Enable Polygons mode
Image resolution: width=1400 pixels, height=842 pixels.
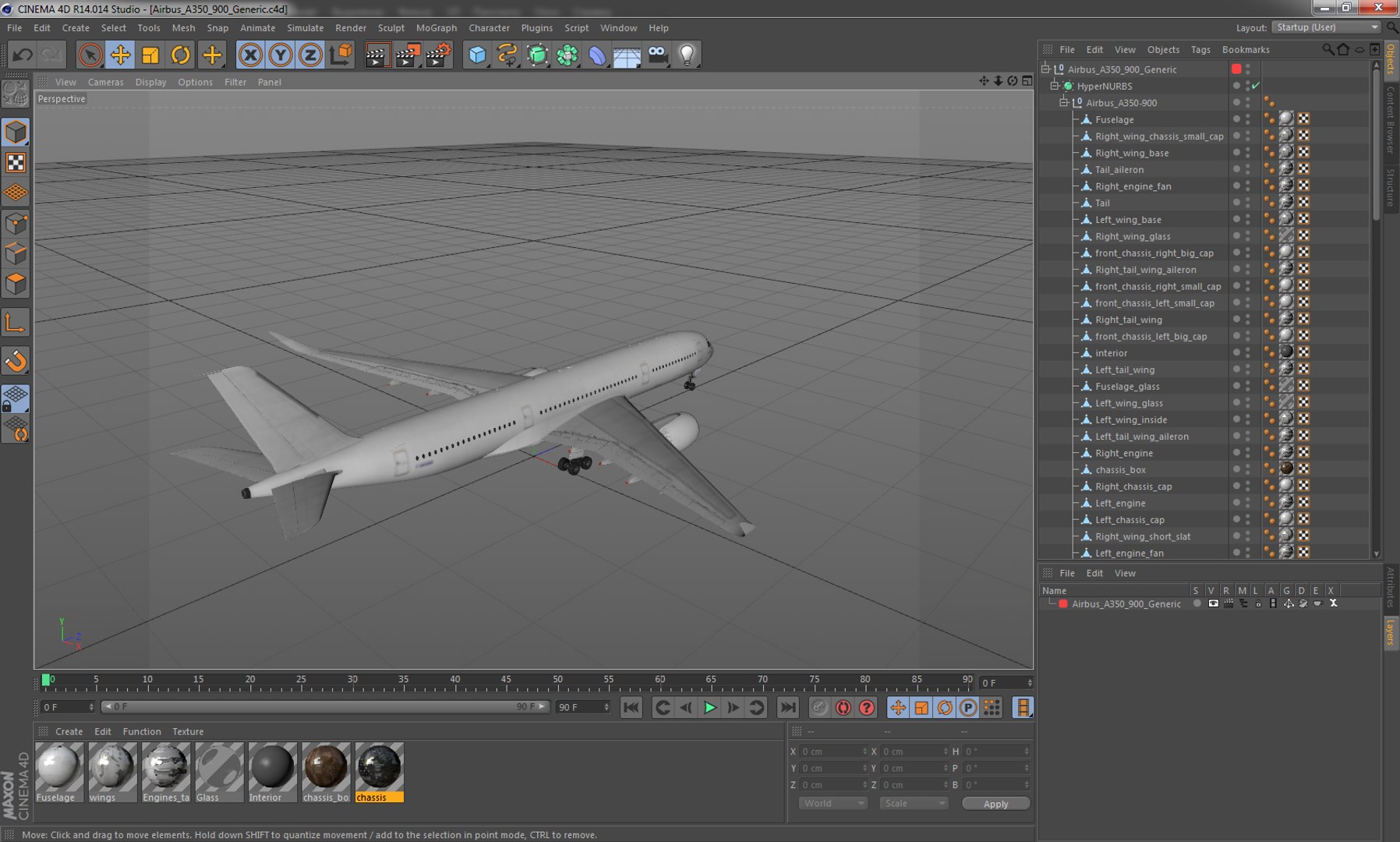16,284
